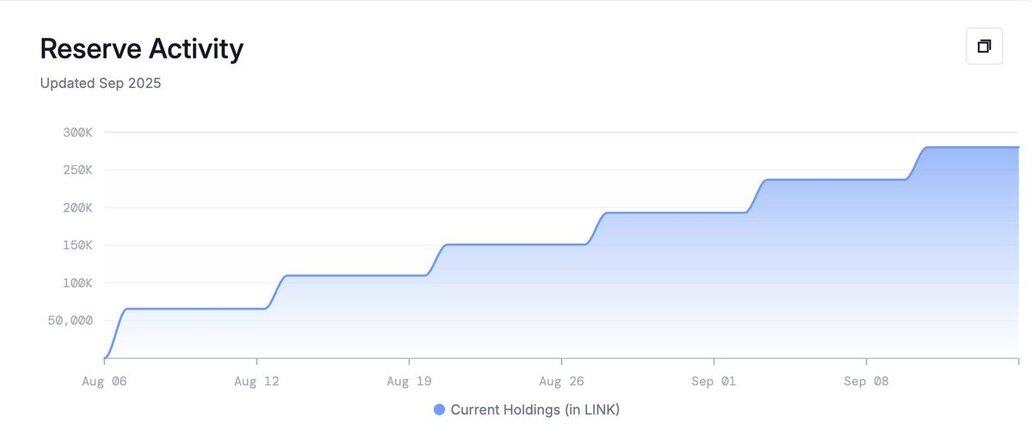Select the Sep 01 axis label
This screenshot has width=1032, height=443.
[713, 382]
